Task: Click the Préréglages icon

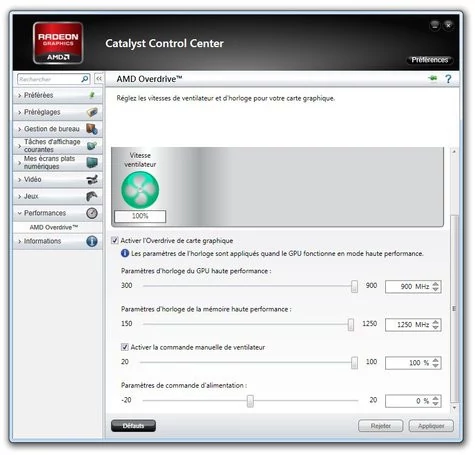Action: coord(92,112)
